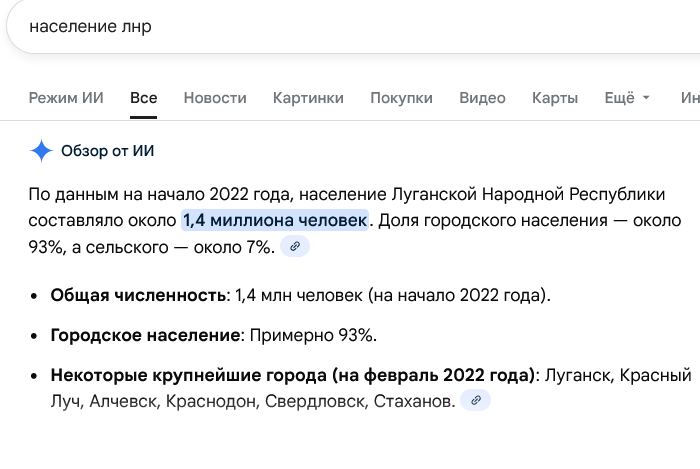Click the source link icon after "около 7%."
The image size is (700, 469).
[294, 246]
